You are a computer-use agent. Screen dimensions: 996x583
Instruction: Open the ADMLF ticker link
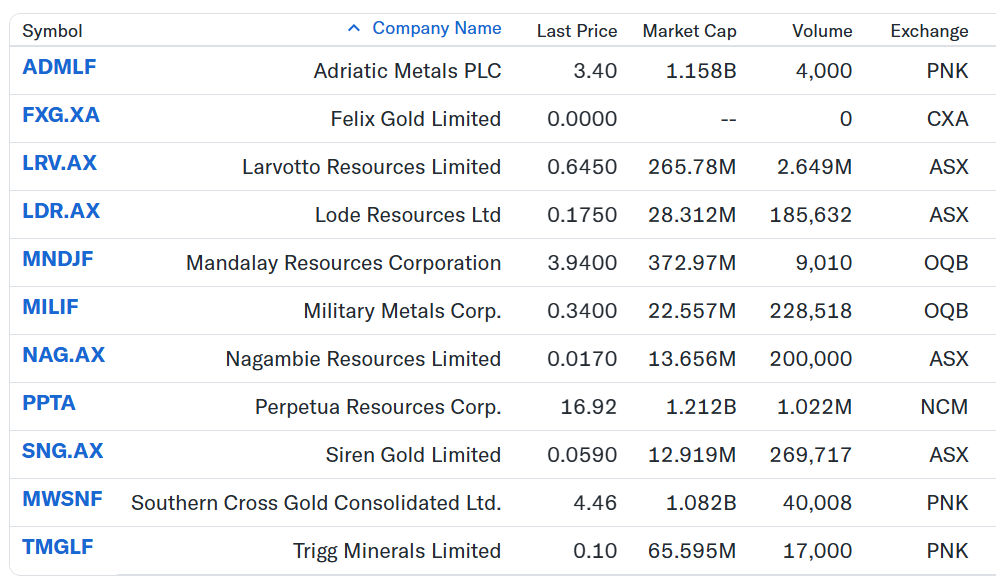tap(59, 67)
